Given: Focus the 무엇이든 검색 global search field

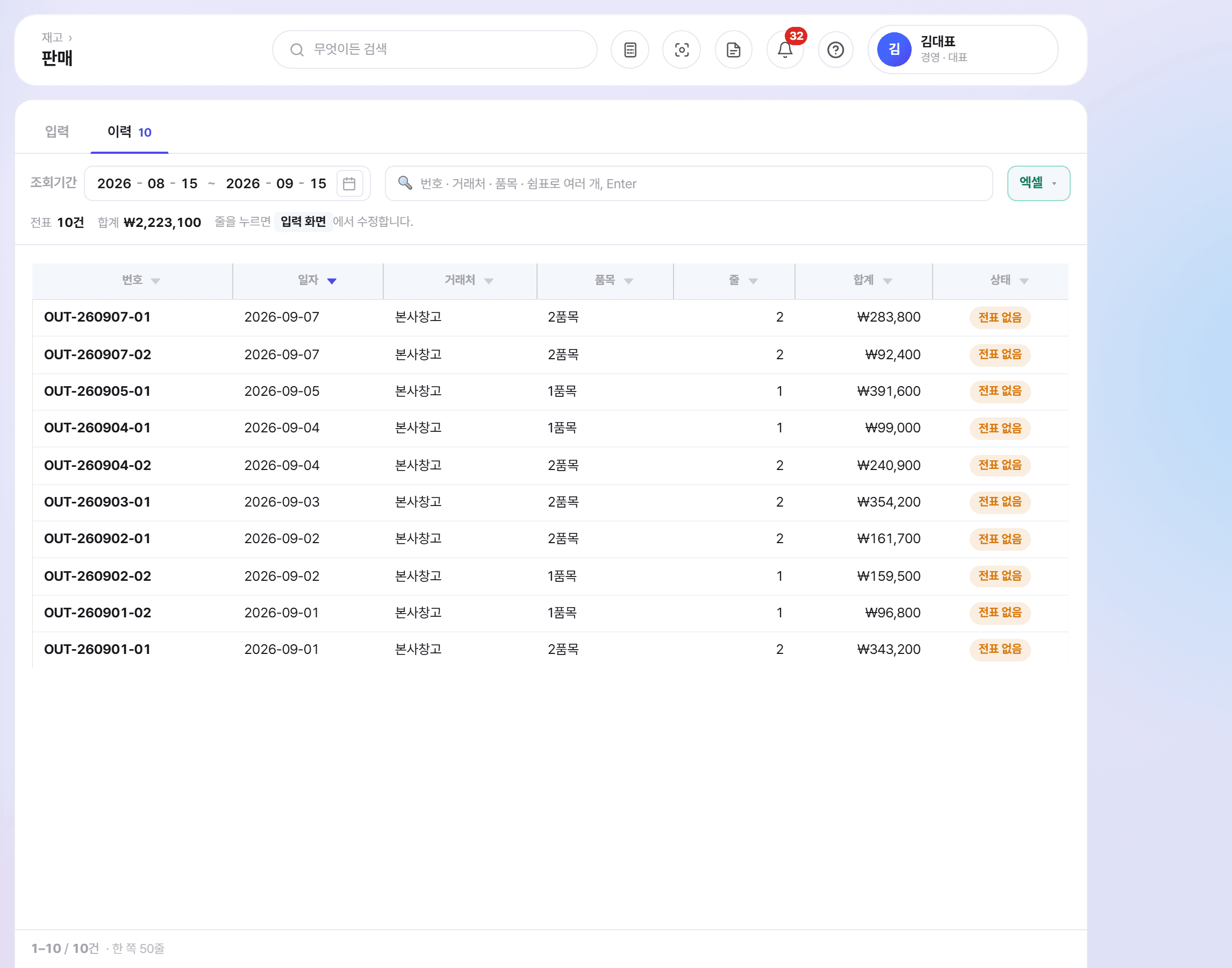Looking at the screenshot, I should [x=434, y=49].
